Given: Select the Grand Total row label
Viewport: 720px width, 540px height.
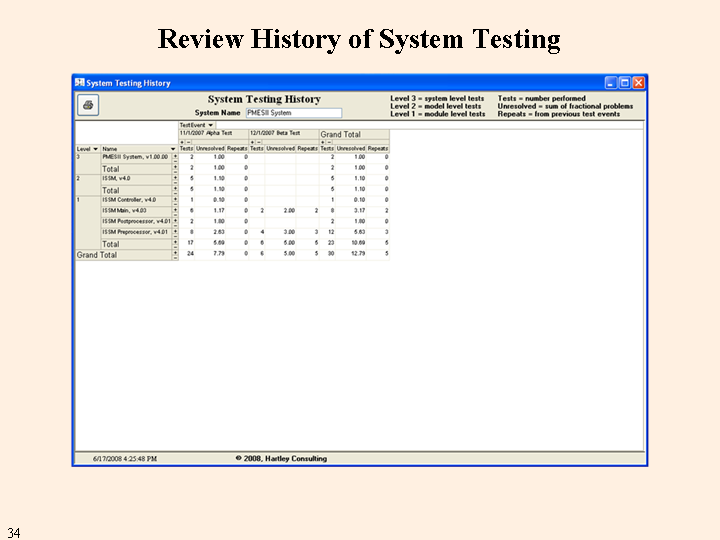Looking at the screenshot, I should (x=124, y=255).
